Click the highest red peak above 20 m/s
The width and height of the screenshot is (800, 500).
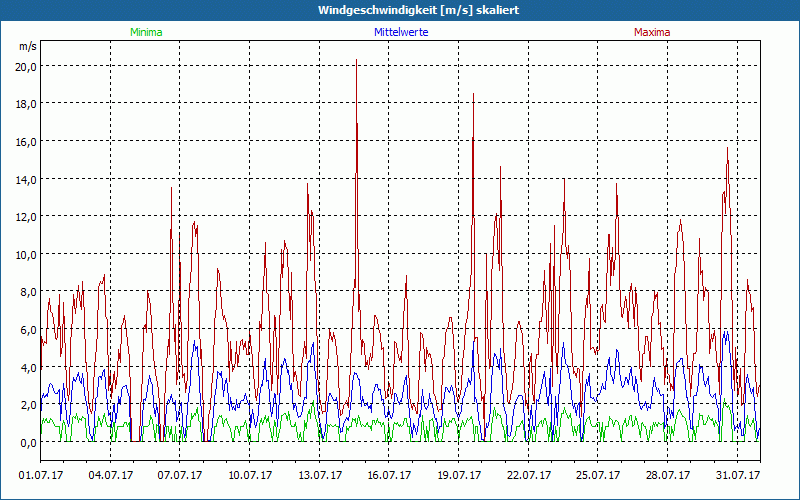click(356, 61)
